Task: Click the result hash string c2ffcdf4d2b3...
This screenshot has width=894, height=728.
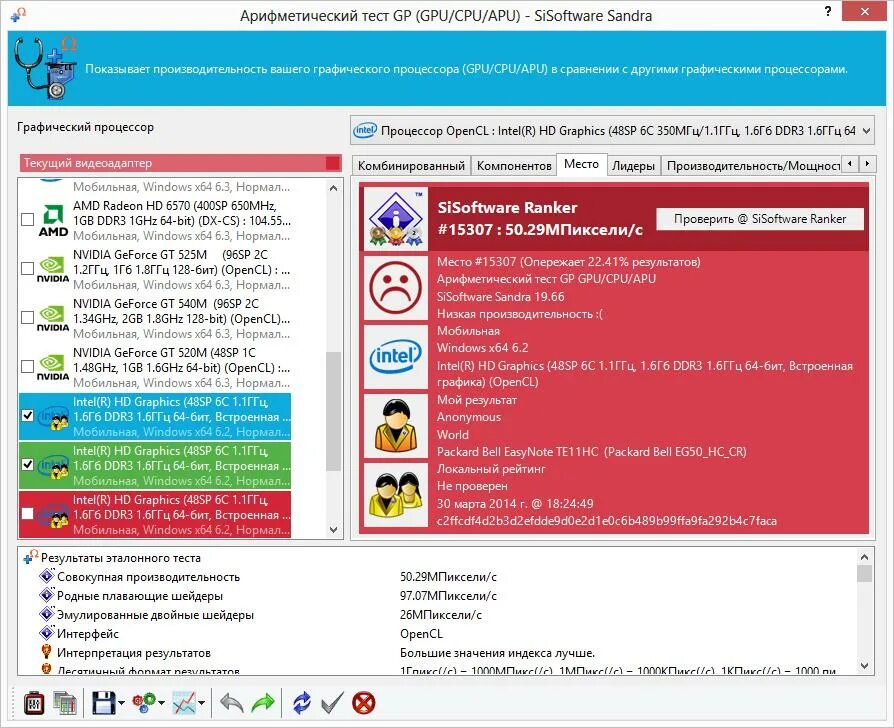Action: click(x=607, y=520)
